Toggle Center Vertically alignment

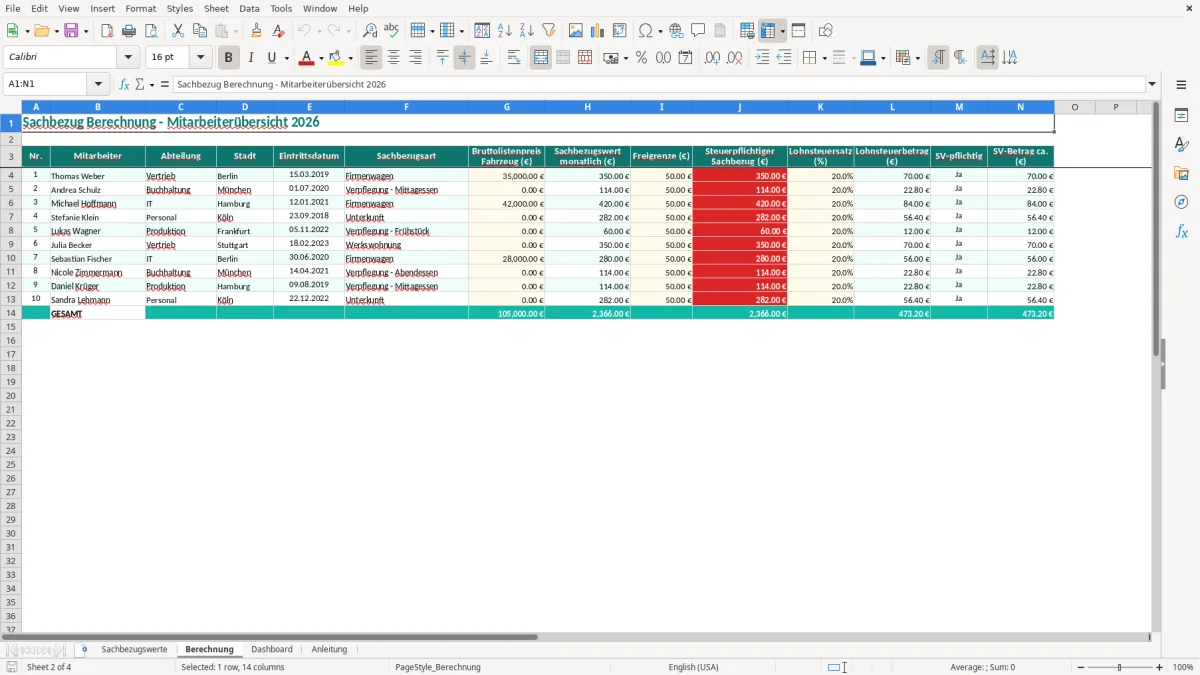click(x=464, y=58)
